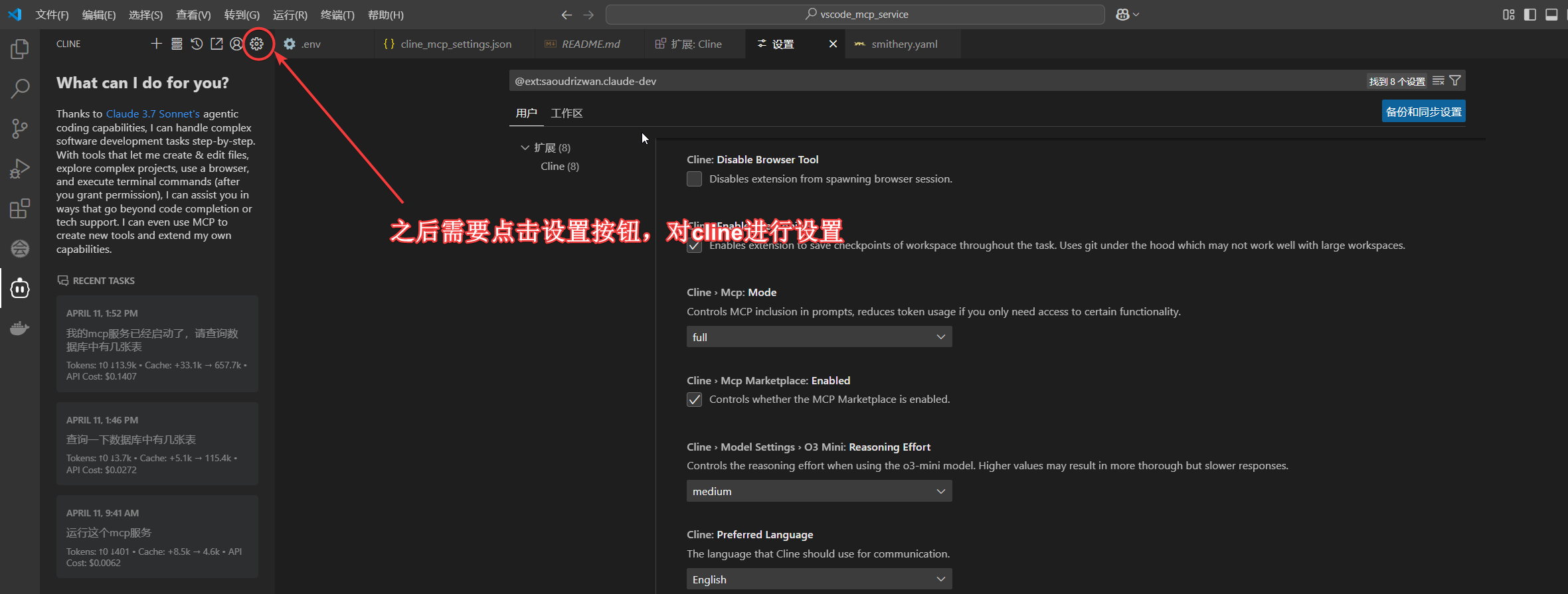Image resolution: width=1568 pixels, height=594 pixels.
Task: Switch to the .env editor tab
Action: (x=323, y=44)
